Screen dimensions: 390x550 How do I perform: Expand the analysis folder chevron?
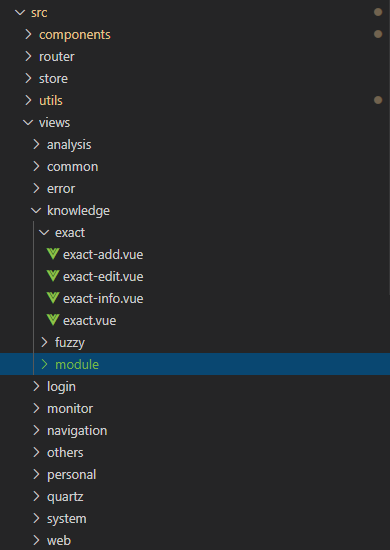pos(36,144)
